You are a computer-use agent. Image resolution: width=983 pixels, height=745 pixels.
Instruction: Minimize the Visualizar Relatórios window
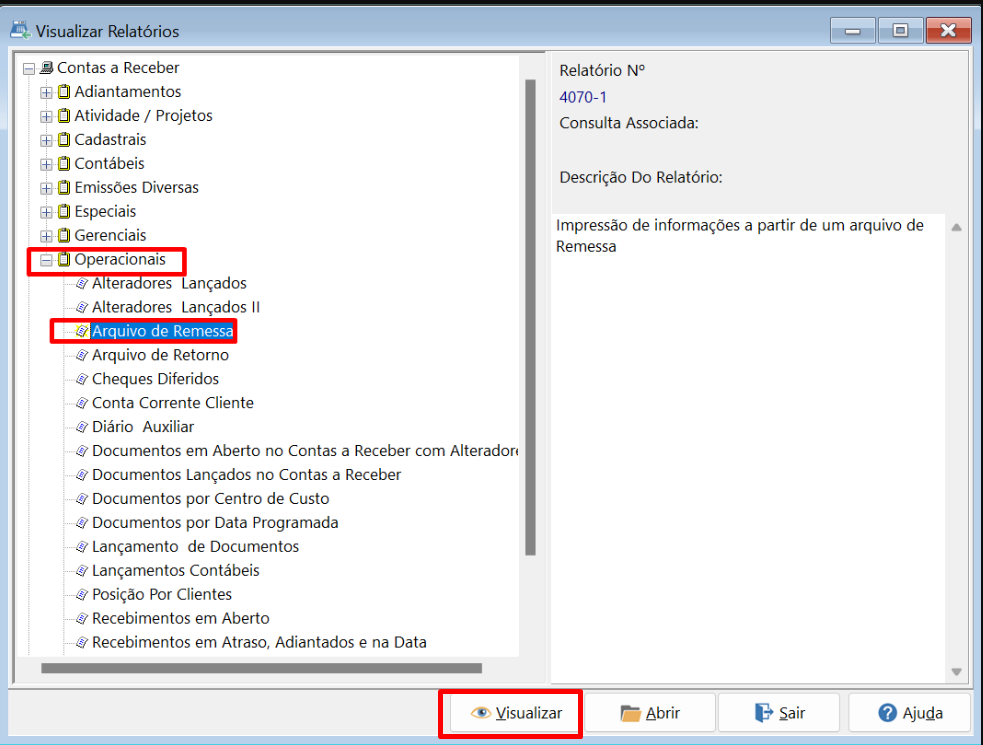pyautogui.click(x=853, y=31)
